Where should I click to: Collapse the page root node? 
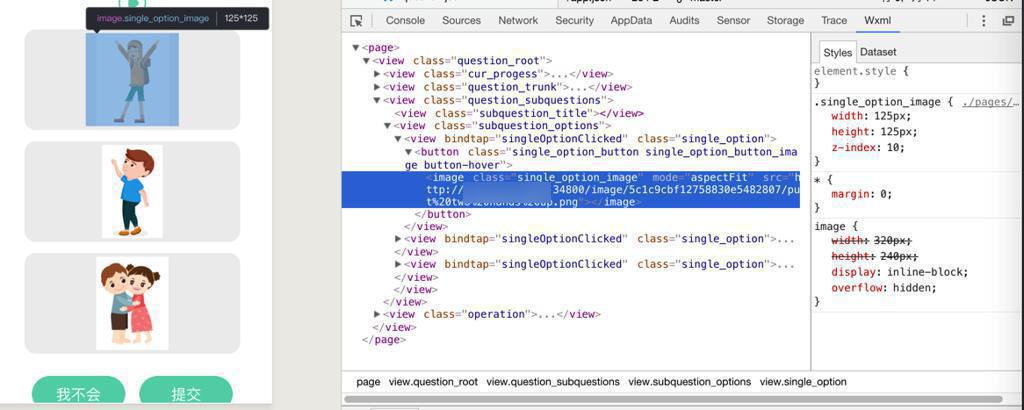click(x=355, y=48)
